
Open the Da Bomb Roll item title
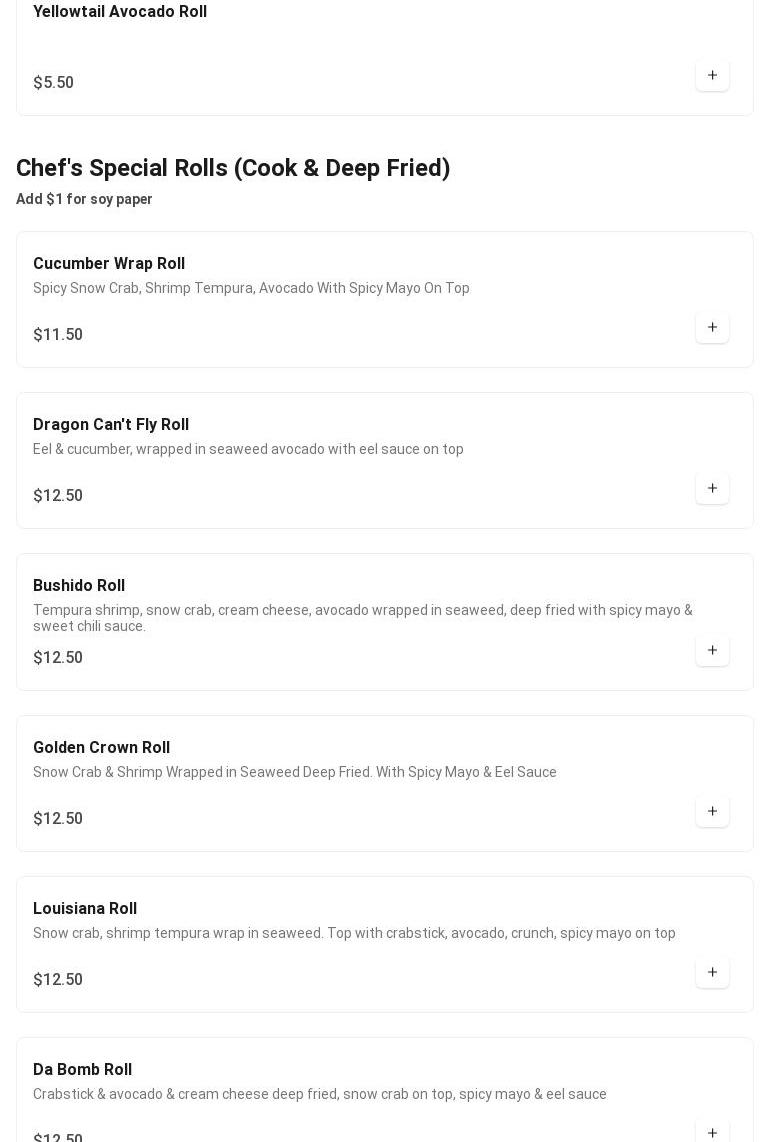coord(82,1070)
